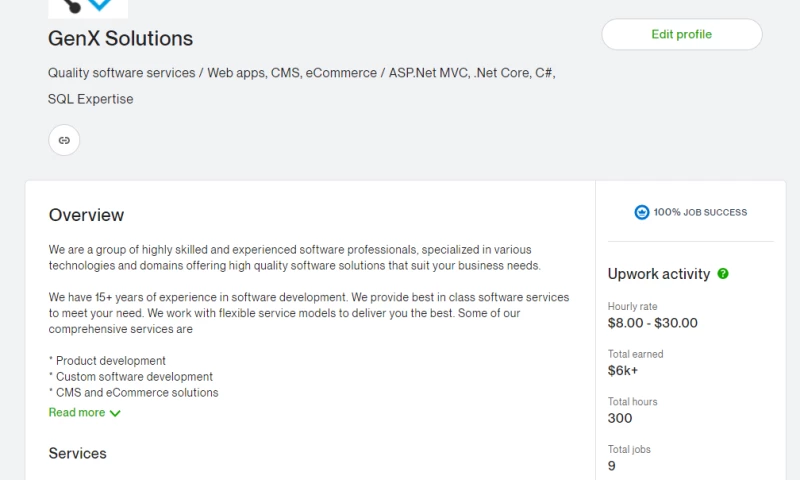This screenshot has width=800, height=480.
Task: Expand overview using the green chevron arrow
Action: (115, 413)
